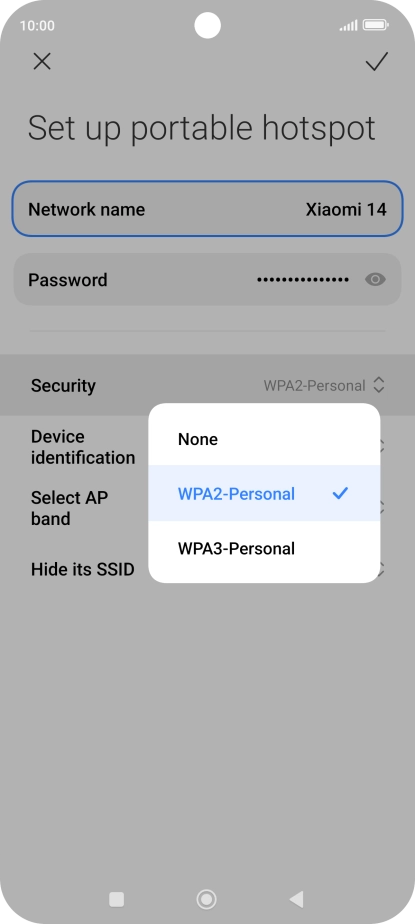Edit the Network name field Xiaomi 14
The image size is (415, 924).
point(208,209)
